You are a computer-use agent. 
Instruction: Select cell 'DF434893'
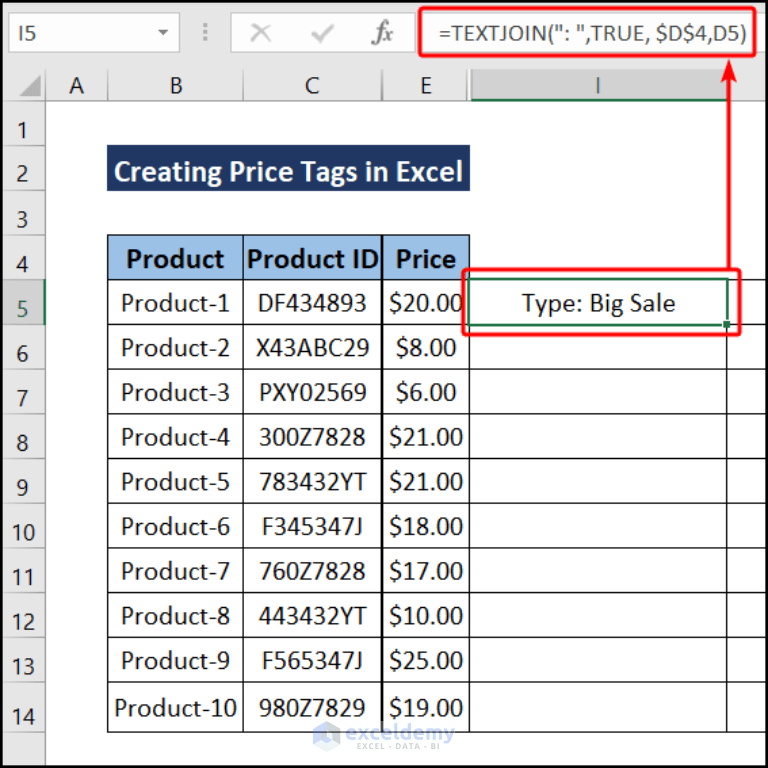coord(312,302)
